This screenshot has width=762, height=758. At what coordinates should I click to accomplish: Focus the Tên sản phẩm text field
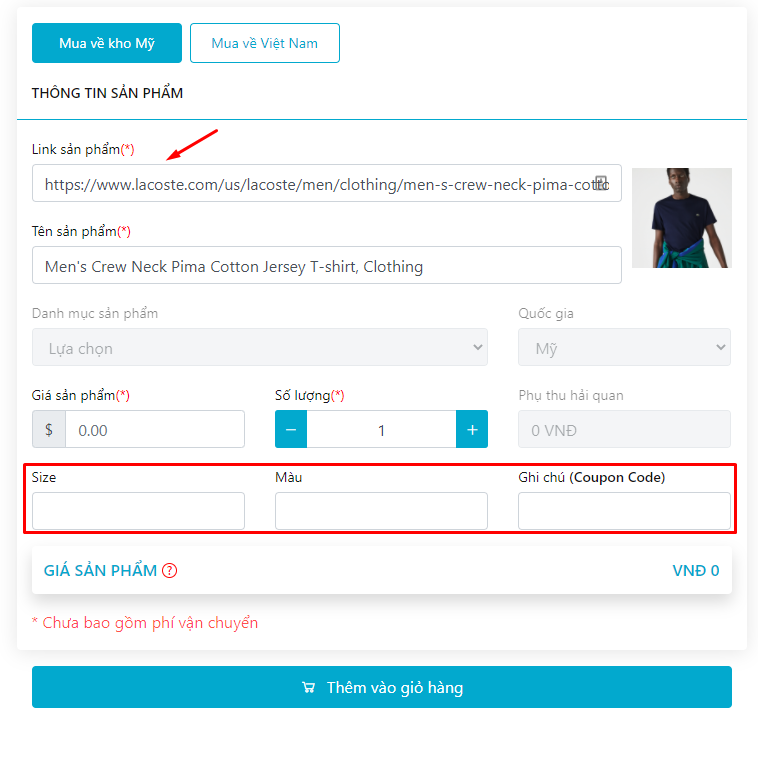pyautogui.click(x=327, y=266)
